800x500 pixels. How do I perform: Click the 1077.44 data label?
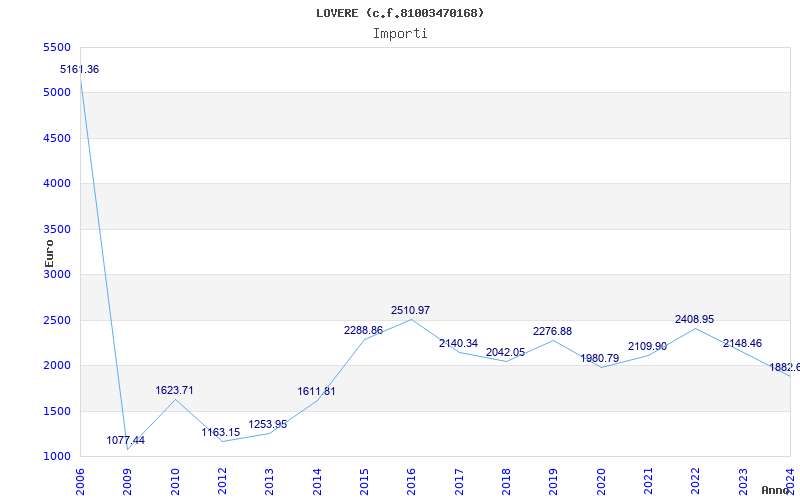click(126, 440)
